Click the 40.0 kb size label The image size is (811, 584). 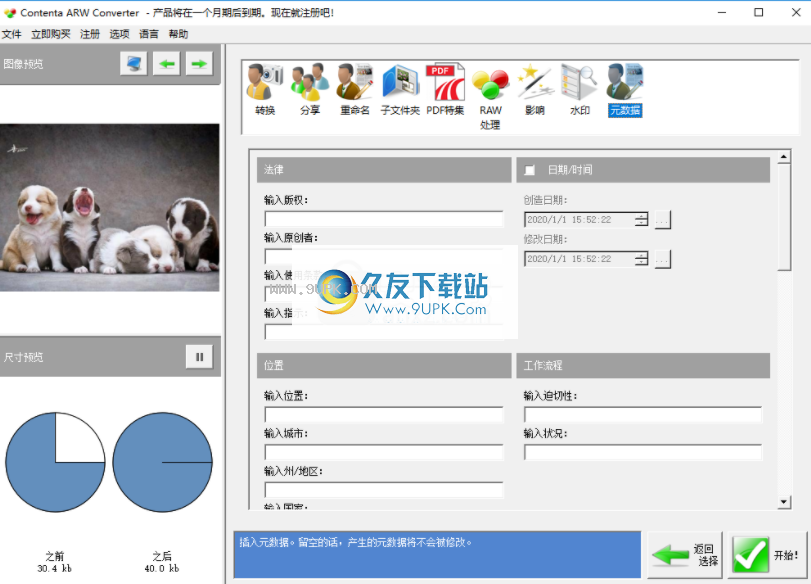(162, 569)
